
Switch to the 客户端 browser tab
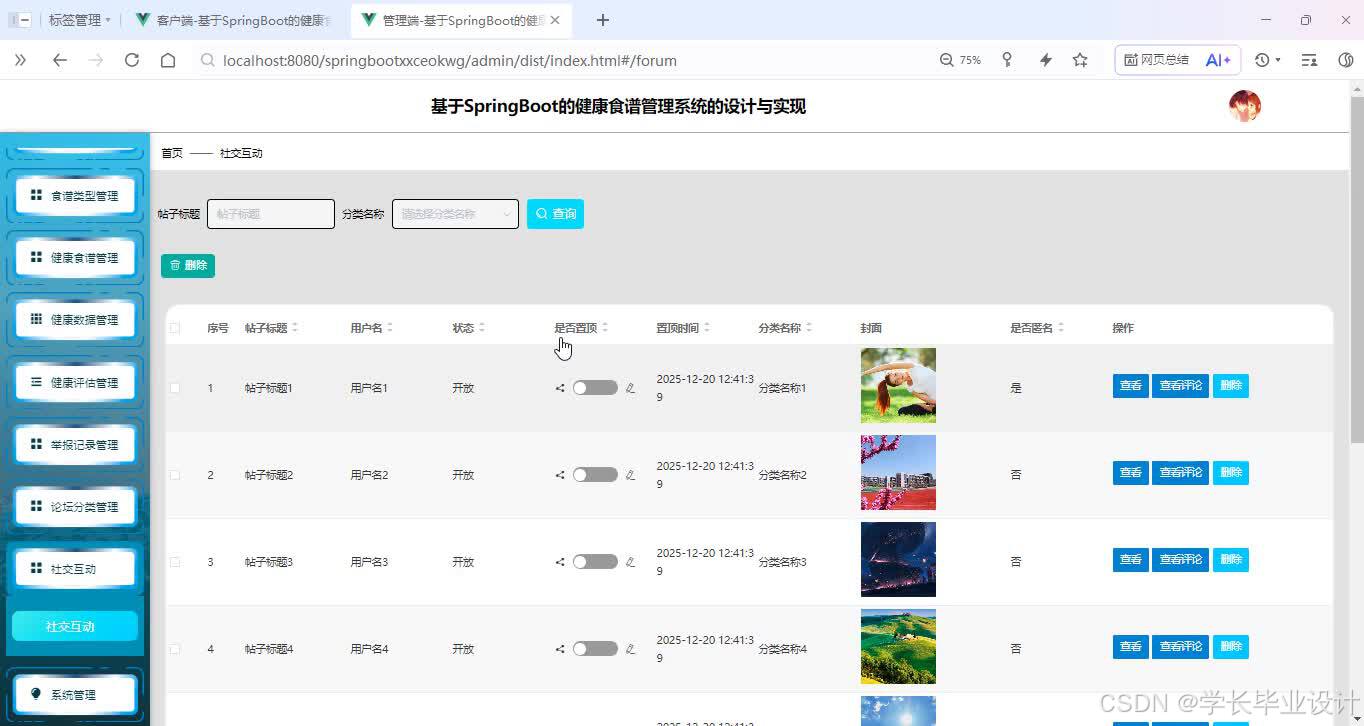(x=237, y=20)
